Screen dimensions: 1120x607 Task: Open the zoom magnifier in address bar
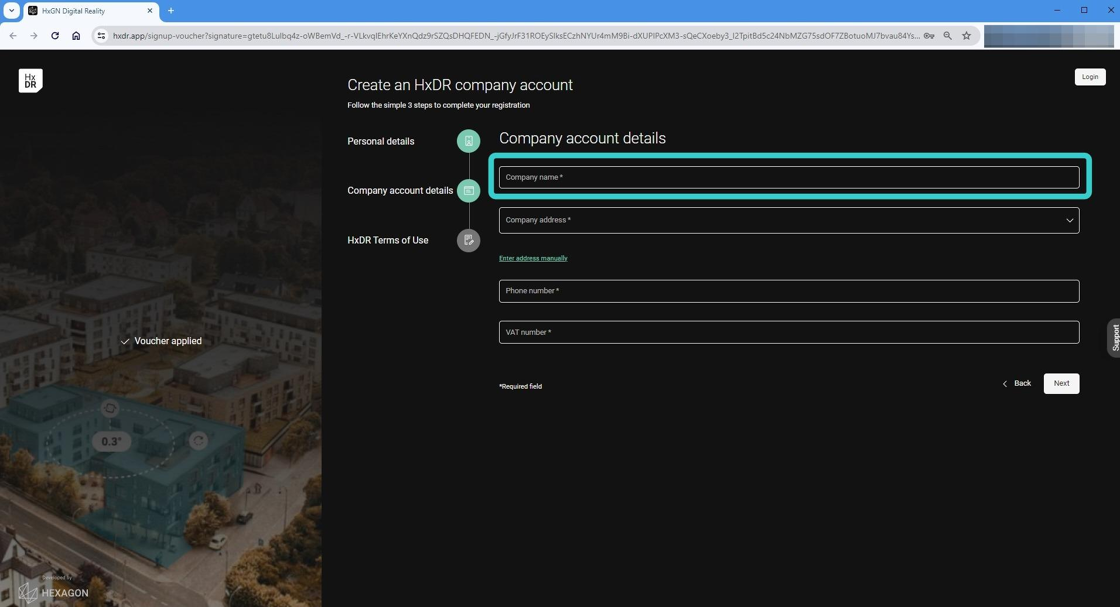(x=948, y=36)
